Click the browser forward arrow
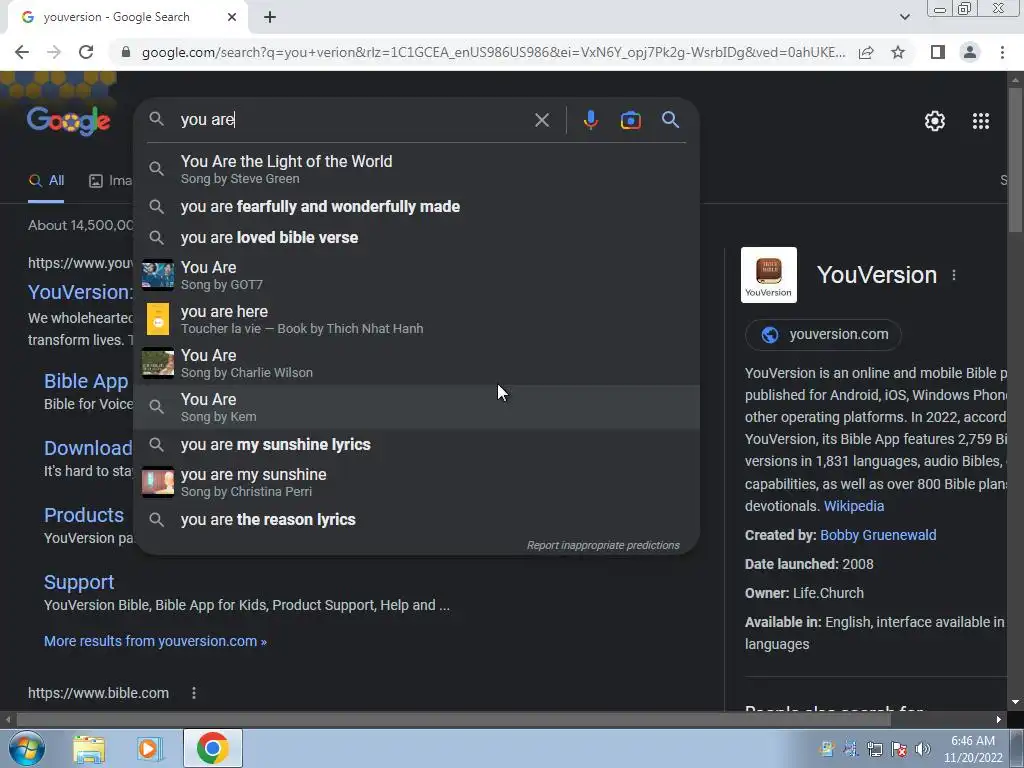1024x768 pixels. point(54,52)
